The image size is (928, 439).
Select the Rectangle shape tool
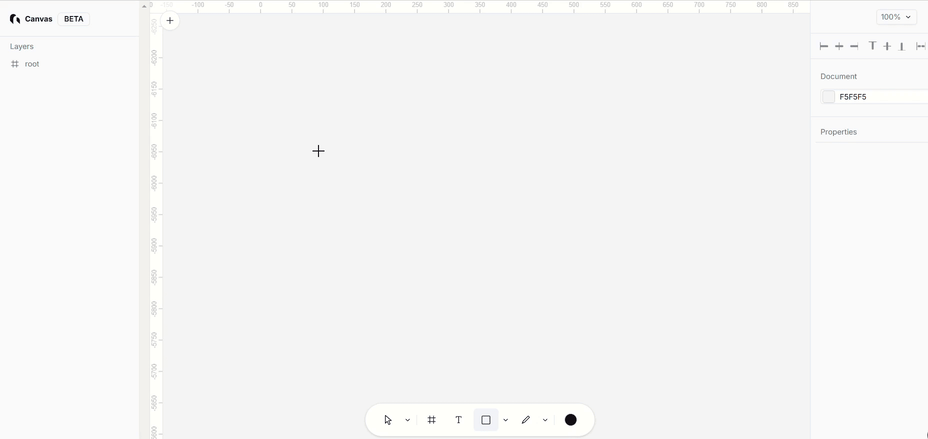pyautogui.click(x=486, y=420)
